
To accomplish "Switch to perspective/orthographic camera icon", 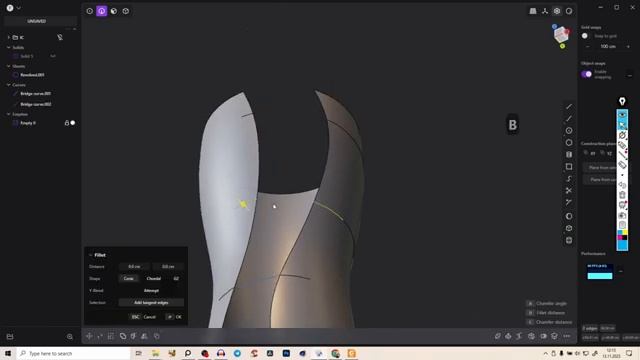I will click(533, 11).
